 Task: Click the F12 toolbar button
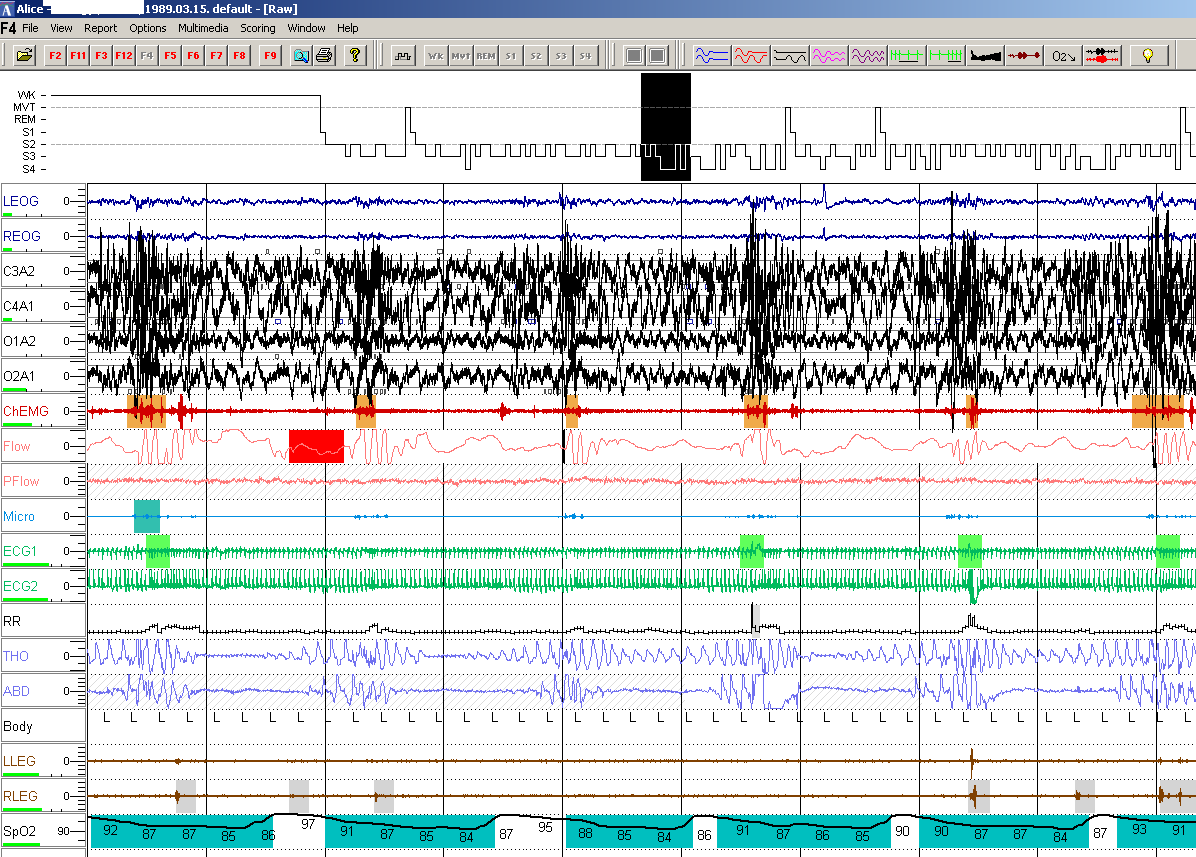[x=124, y=56]
